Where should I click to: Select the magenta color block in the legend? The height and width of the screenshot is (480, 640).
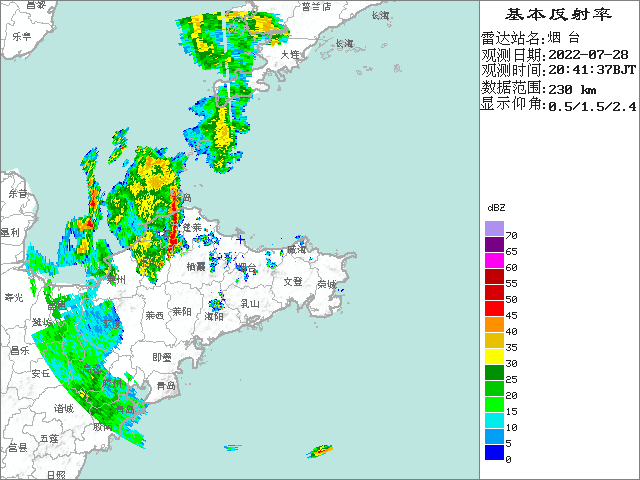494,261
